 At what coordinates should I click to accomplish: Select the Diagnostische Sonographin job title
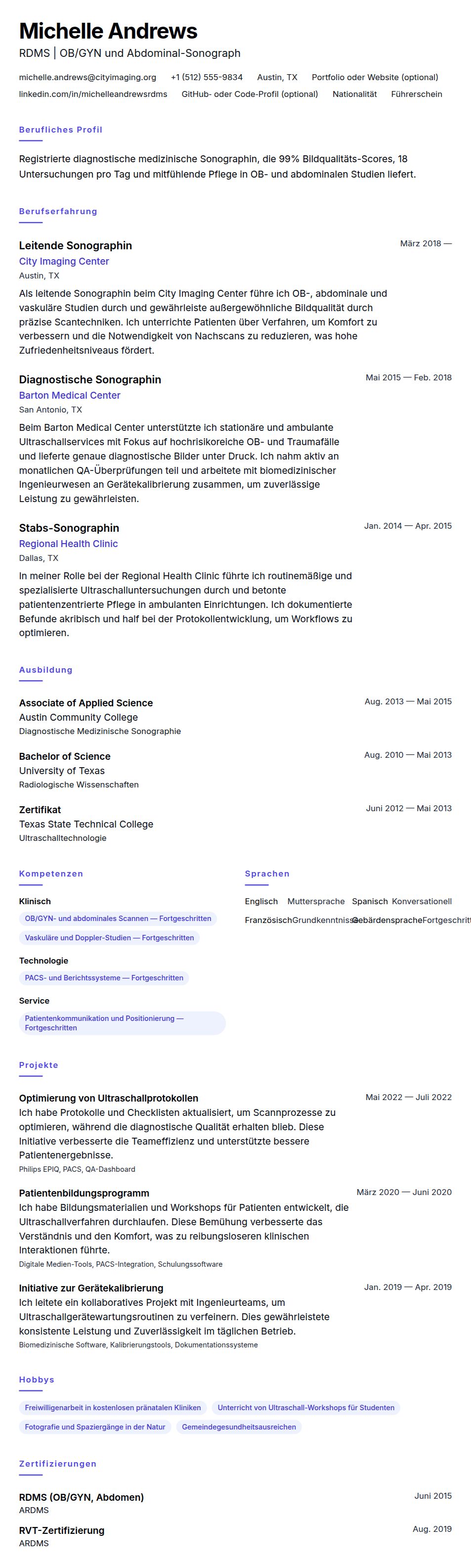90,379
